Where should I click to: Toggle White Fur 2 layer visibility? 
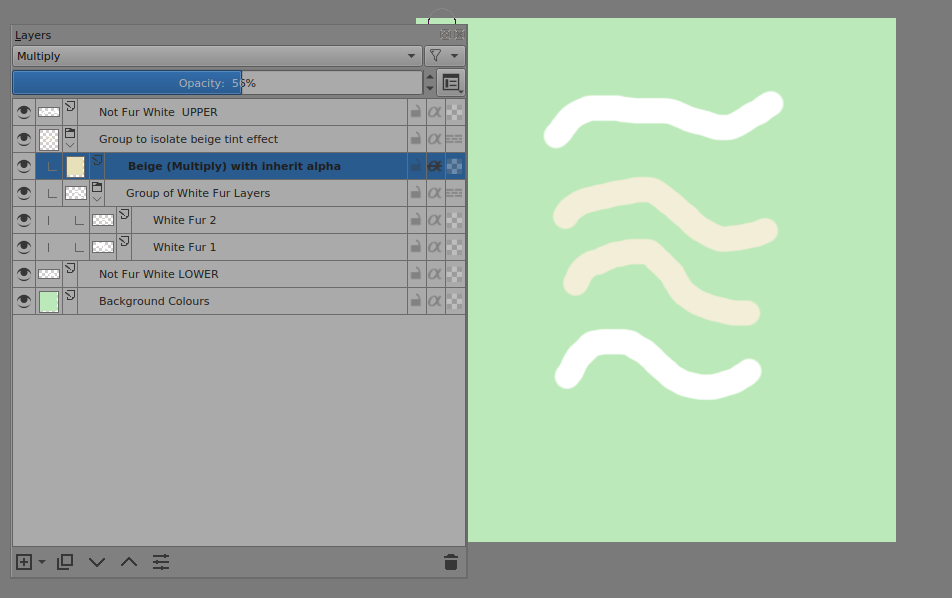[x=24, y=220]
